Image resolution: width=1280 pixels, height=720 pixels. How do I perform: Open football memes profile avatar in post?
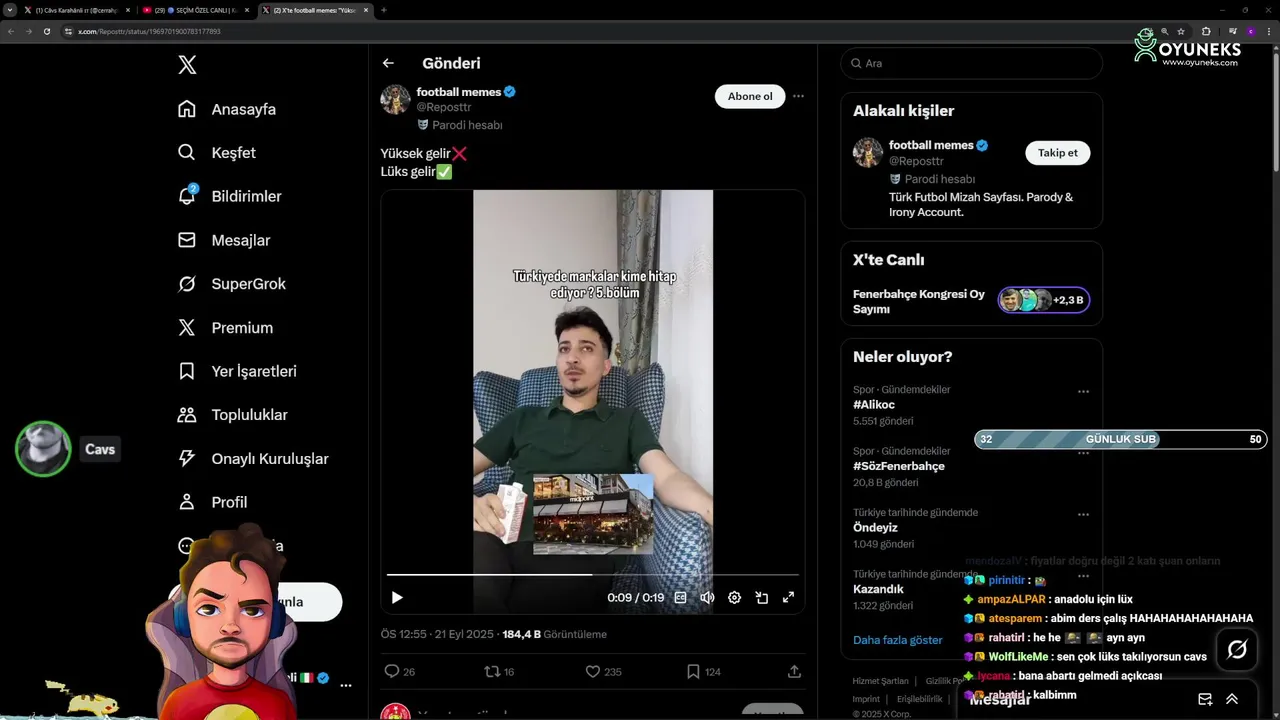[x=395, y=100]
